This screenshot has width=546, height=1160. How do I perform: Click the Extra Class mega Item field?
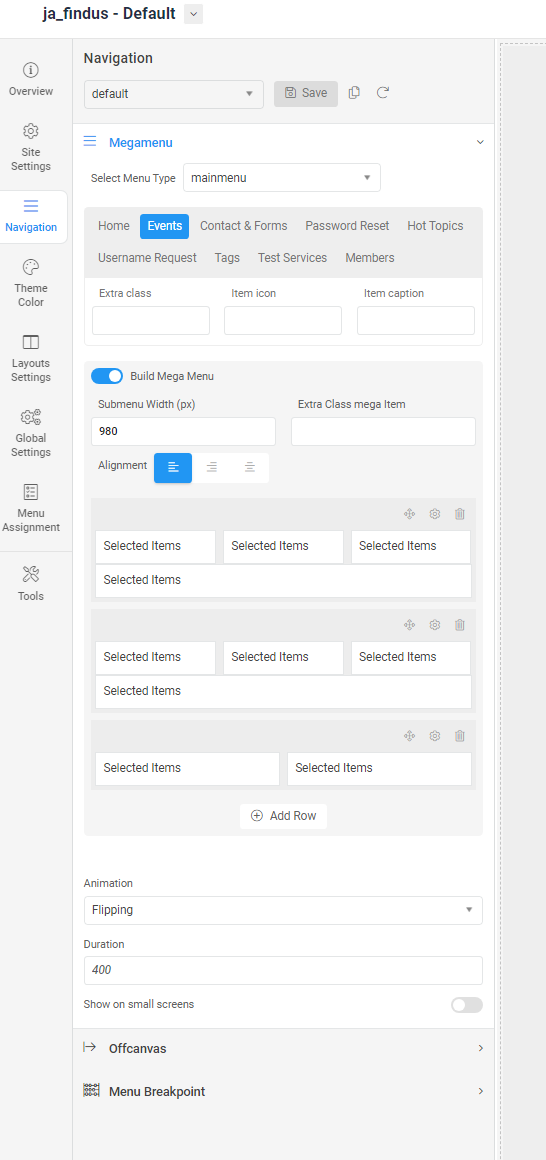[x=383, y=431]
